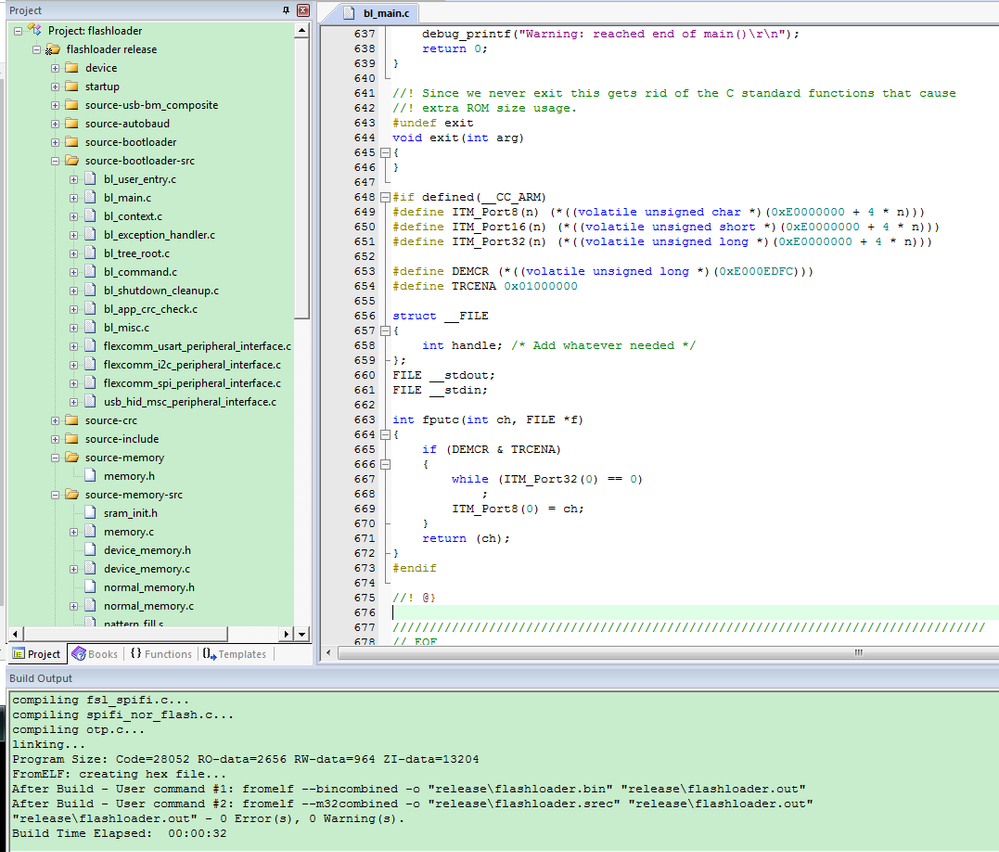Click the editor horizontal scrollbar thumb

[x=668, y=652]
